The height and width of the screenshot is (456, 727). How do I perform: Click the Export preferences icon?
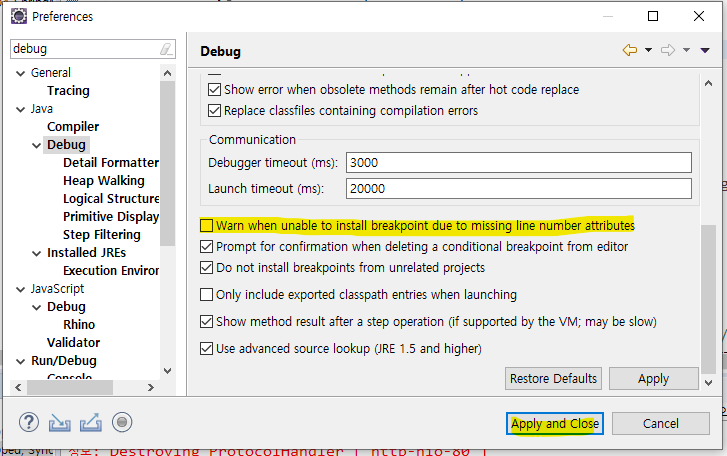point(91,423)
